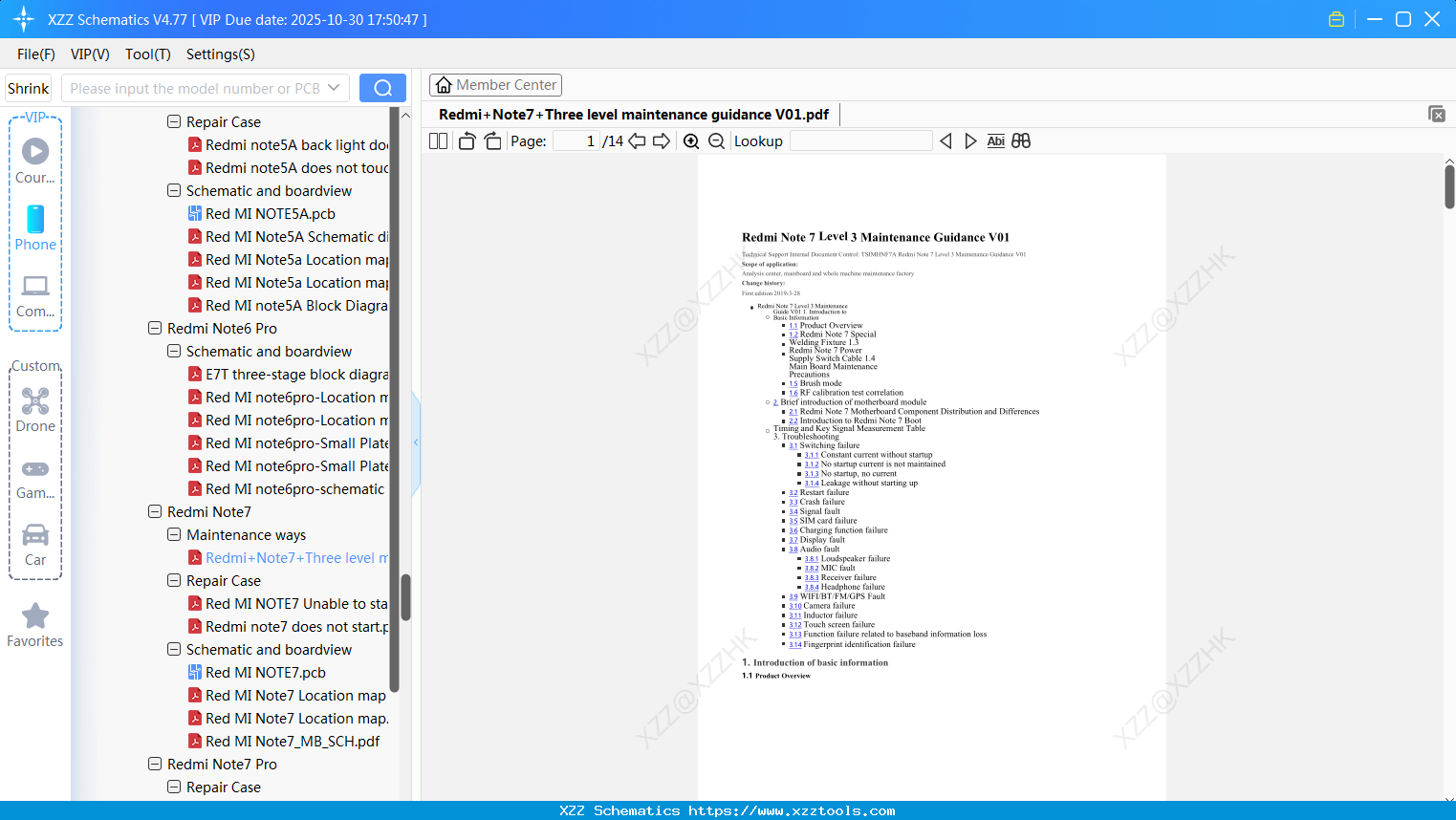Collapse Schematic and boardview under Redmi Note6 Pro

(x=174, y=352)
